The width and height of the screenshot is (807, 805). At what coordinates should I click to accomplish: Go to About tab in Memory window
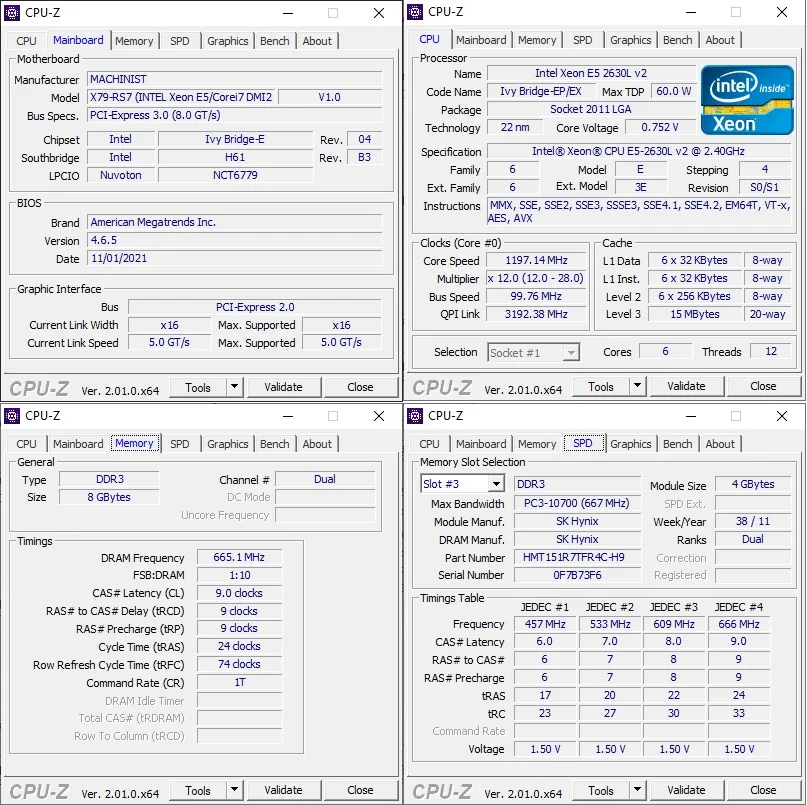[x=317, y=444]
